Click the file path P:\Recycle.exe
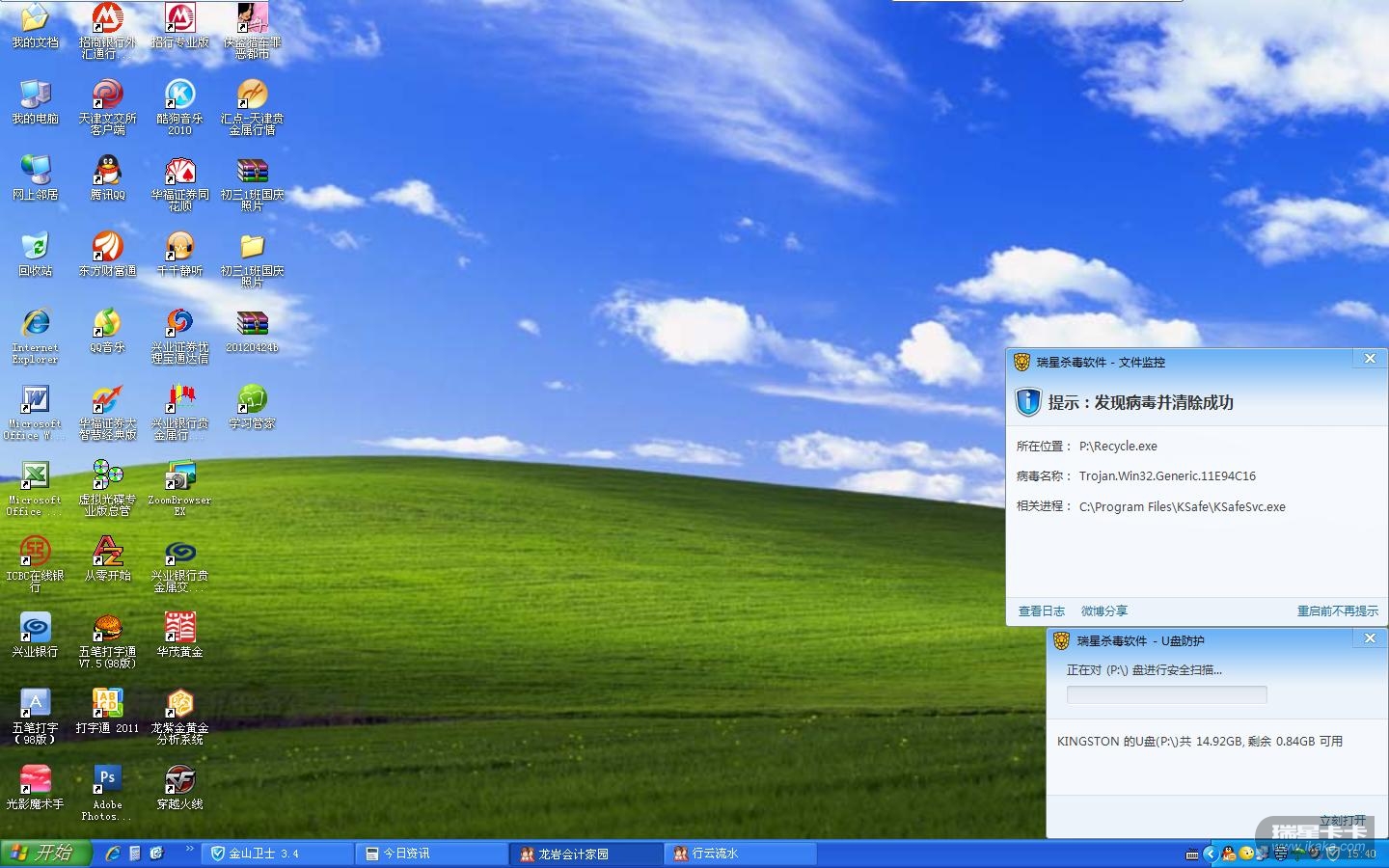The height and width of the screenshot is (868, 1389). pos(1118,447)
